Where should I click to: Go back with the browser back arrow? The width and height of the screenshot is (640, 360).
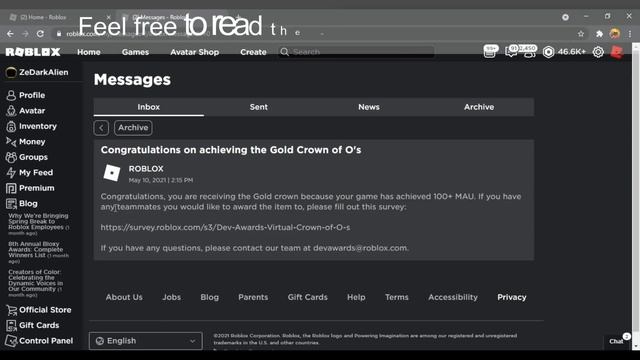point(10,34)
